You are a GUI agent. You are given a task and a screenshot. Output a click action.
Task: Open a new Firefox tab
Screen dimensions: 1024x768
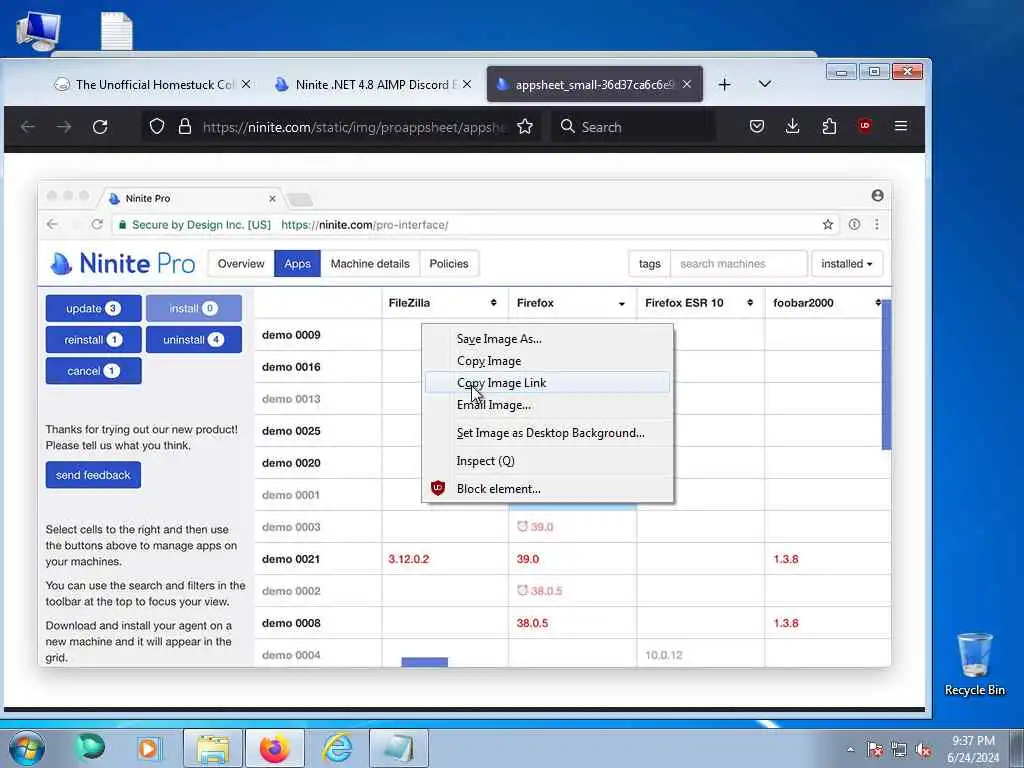pos(724,84)
